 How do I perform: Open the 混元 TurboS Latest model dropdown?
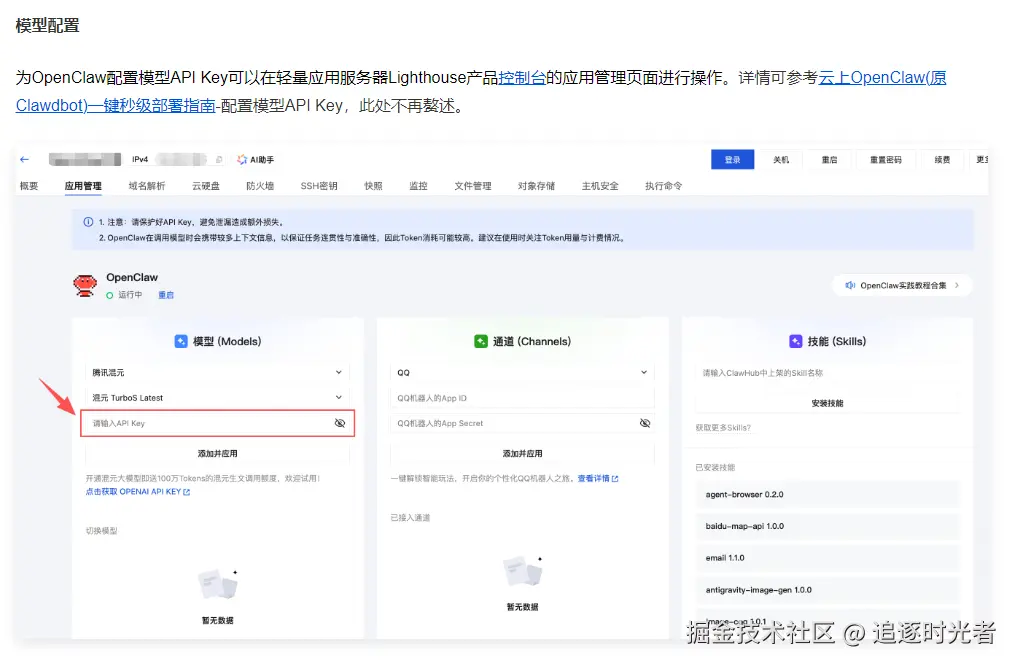click(217, 398)
